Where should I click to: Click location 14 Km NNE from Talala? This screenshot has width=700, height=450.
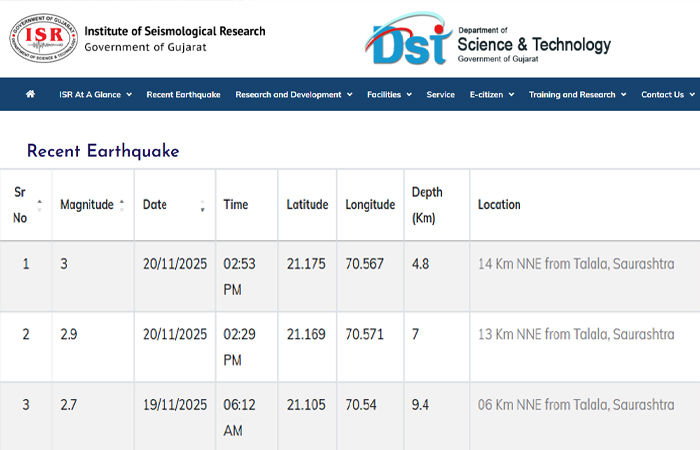575,264
